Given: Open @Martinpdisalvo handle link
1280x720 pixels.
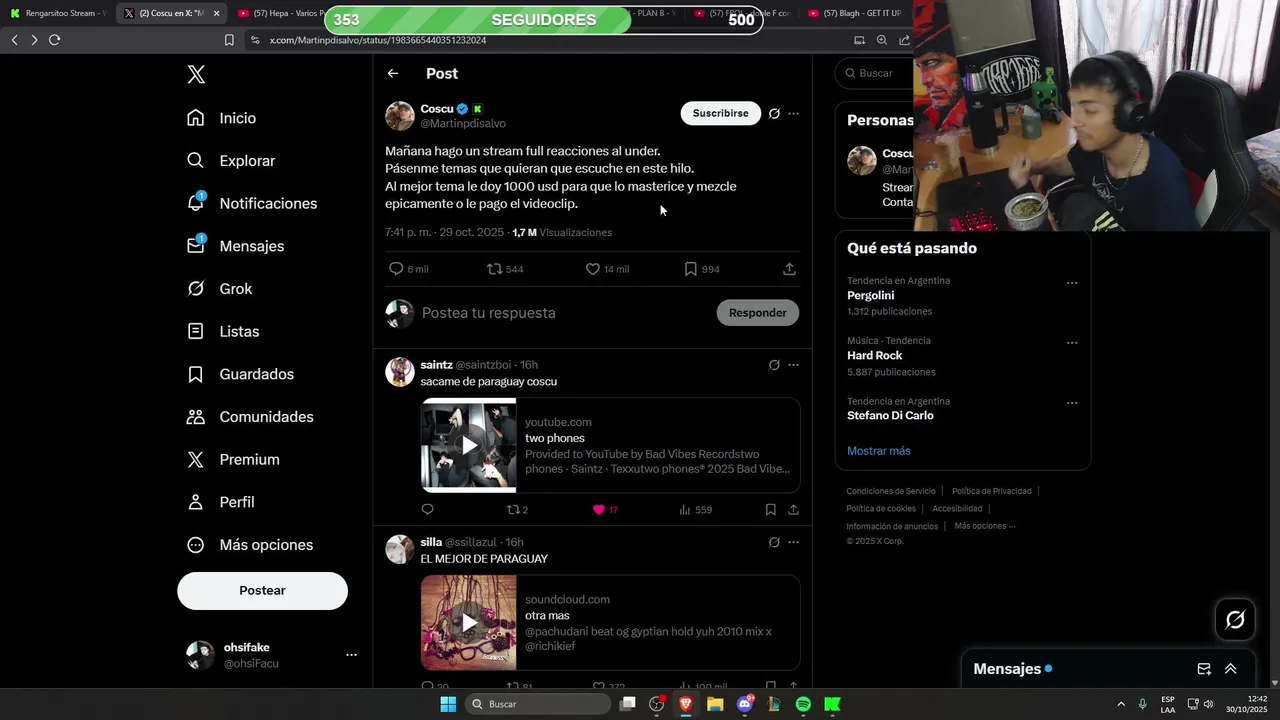Looking at the screenshot, I should point(463,124).
